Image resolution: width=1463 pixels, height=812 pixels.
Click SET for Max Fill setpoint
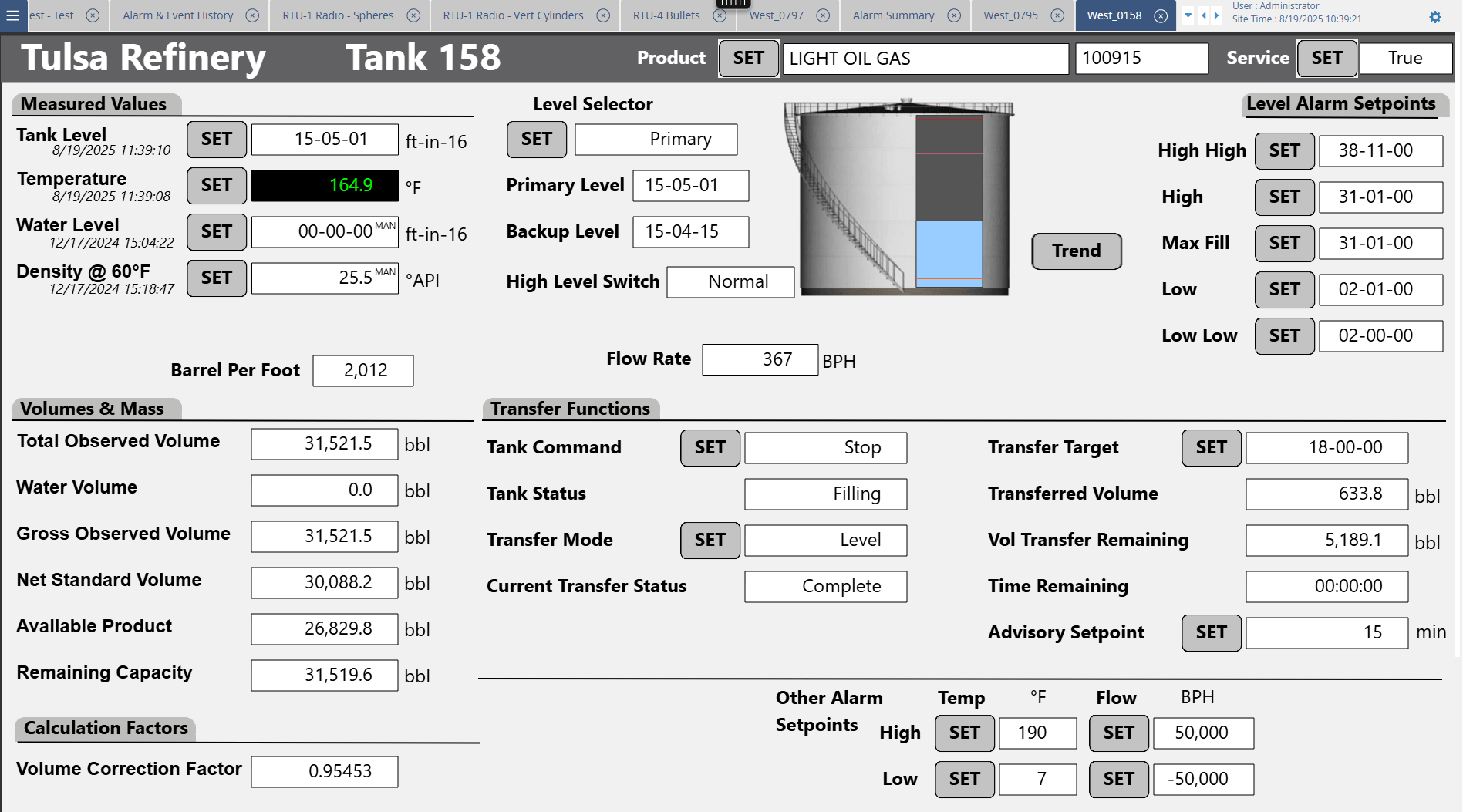1285,244
